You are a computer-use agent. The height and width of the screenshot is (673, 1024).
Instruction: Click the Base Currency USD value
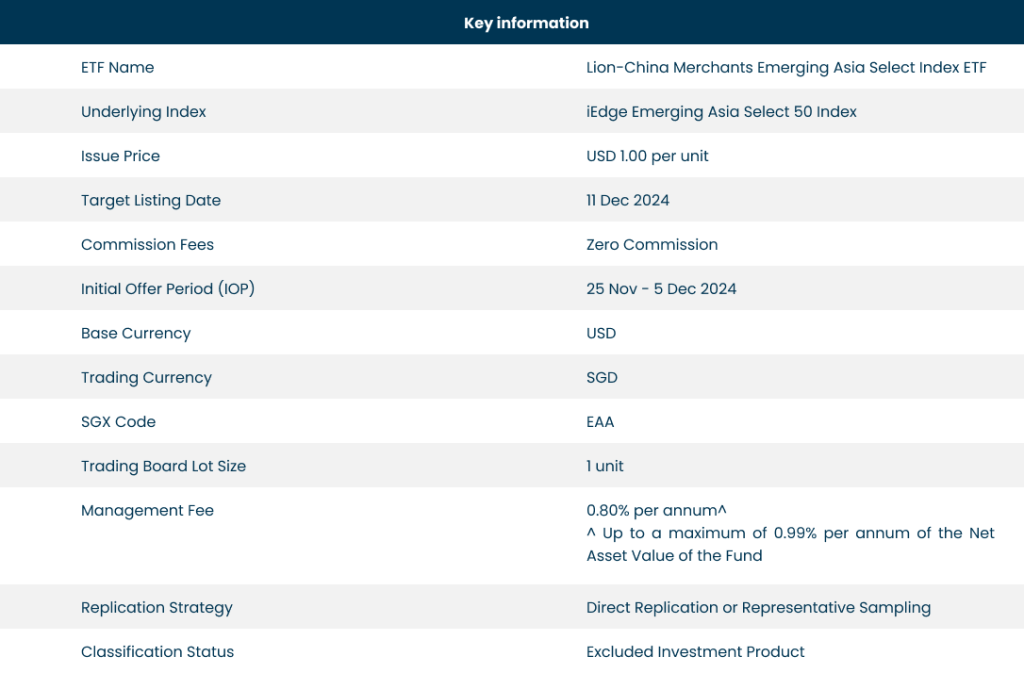pyautogui.click(x=601, y=333)
